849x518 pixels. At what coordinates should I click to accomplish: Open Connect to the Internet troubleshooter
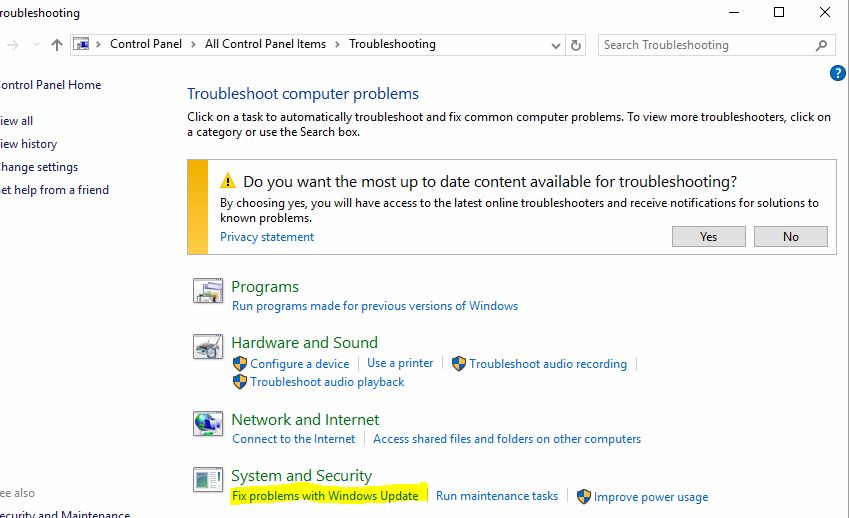coord(293,439)
